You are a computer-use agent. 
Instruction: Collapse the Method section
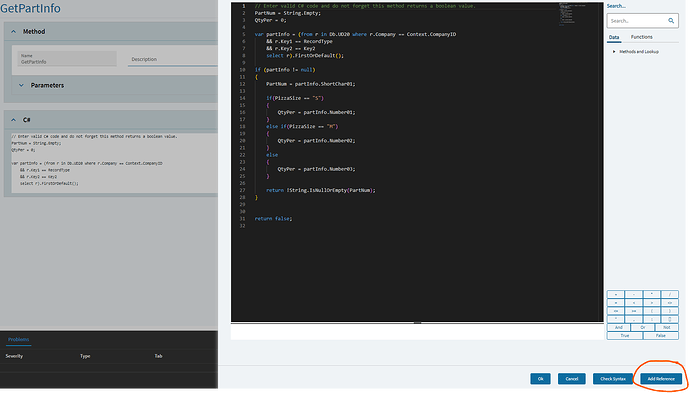[x=13, y=32]
